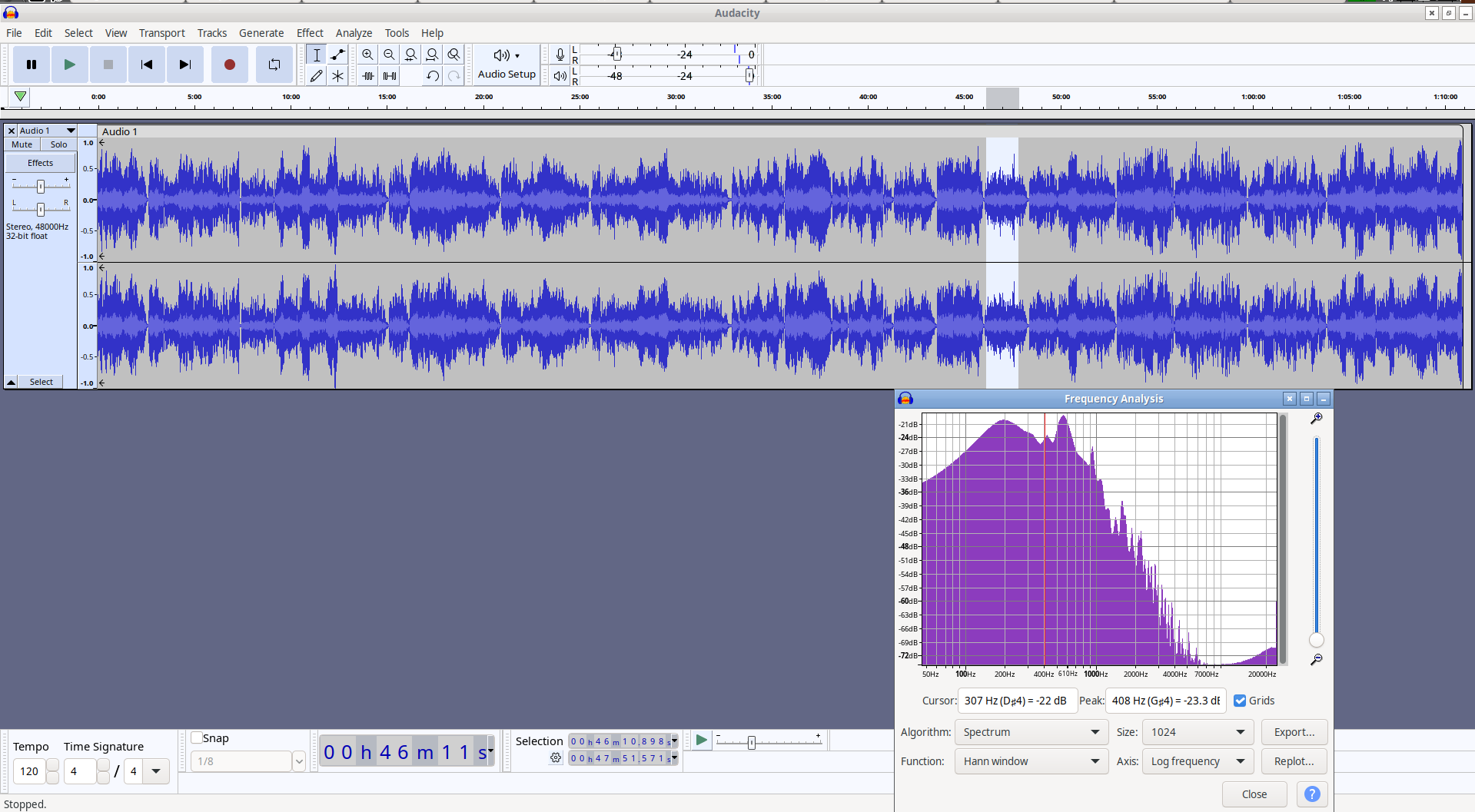This screenshot has width=1475, height=812.
Task: Click the Pause transport button
Action: point(32,65)
